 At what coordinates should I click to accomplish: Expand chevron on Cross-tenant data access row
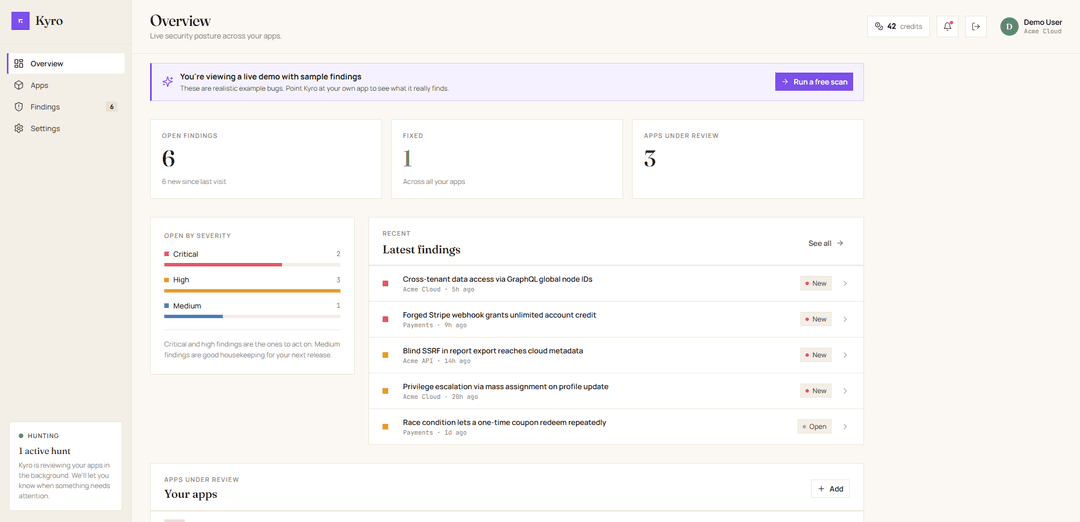pyautogui.click(x=845, y=283)
